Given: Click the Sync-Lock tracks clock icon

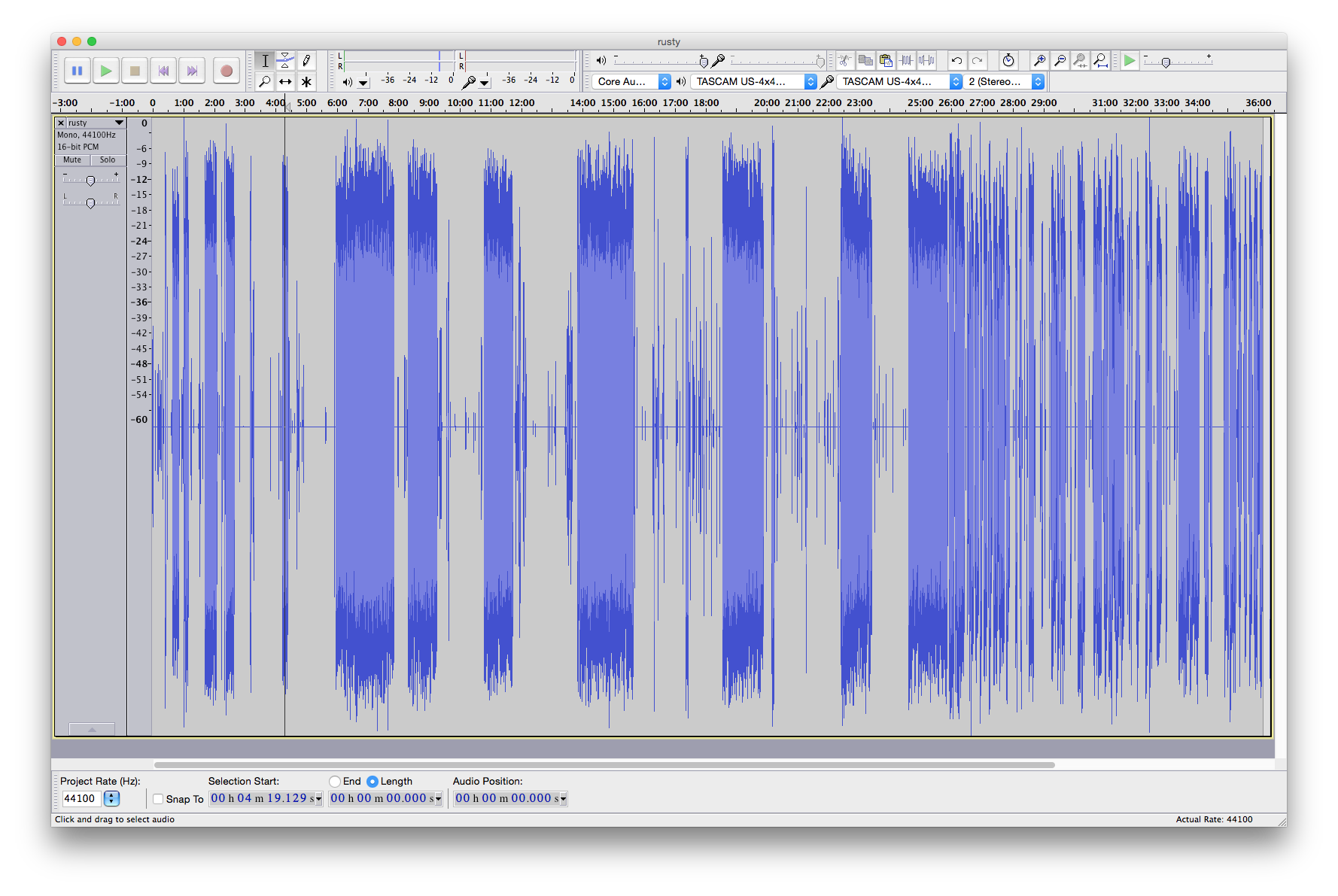Looking at the screenshot, I should click(1008, 60).
